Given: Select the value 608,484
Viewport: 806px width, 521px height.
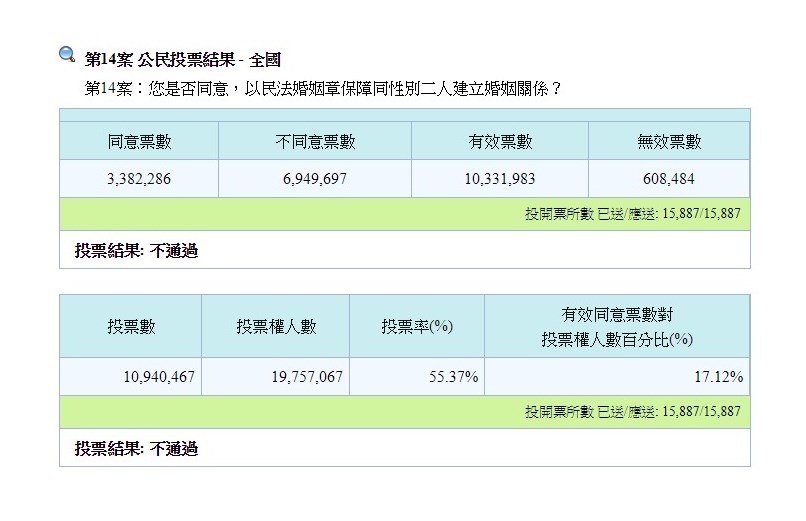Looking at the screenshot, I should point(669,179).
